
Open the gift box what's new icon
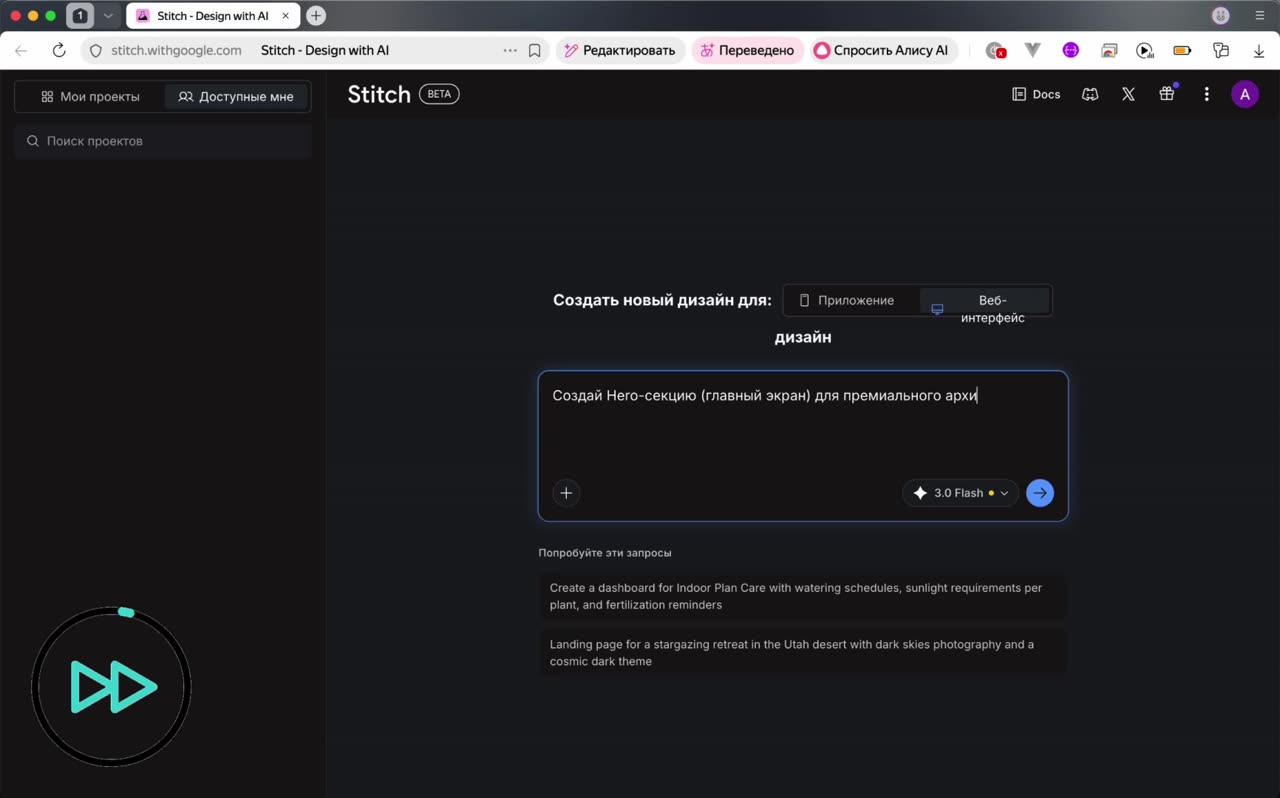point(1166,94)
